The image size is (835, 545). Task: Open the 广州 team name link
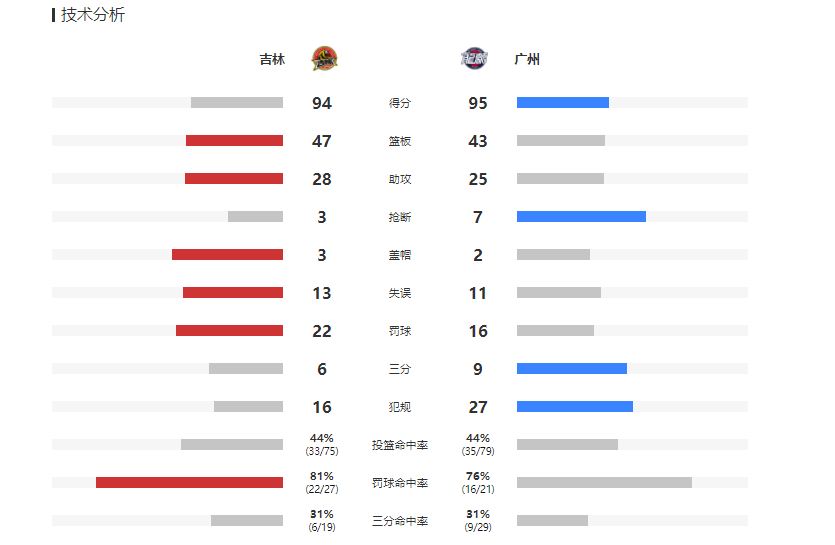[527, 59]
